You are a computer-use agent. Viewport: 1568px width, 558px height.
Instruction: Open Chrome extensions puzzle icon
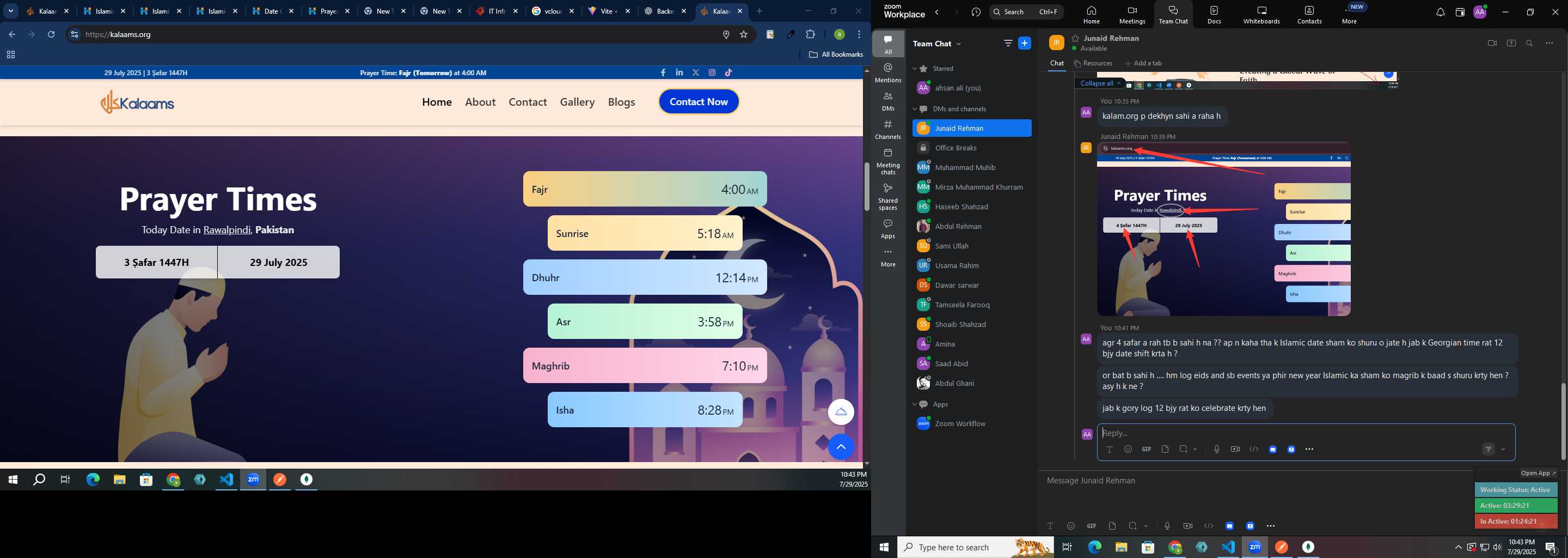point(810,35)
